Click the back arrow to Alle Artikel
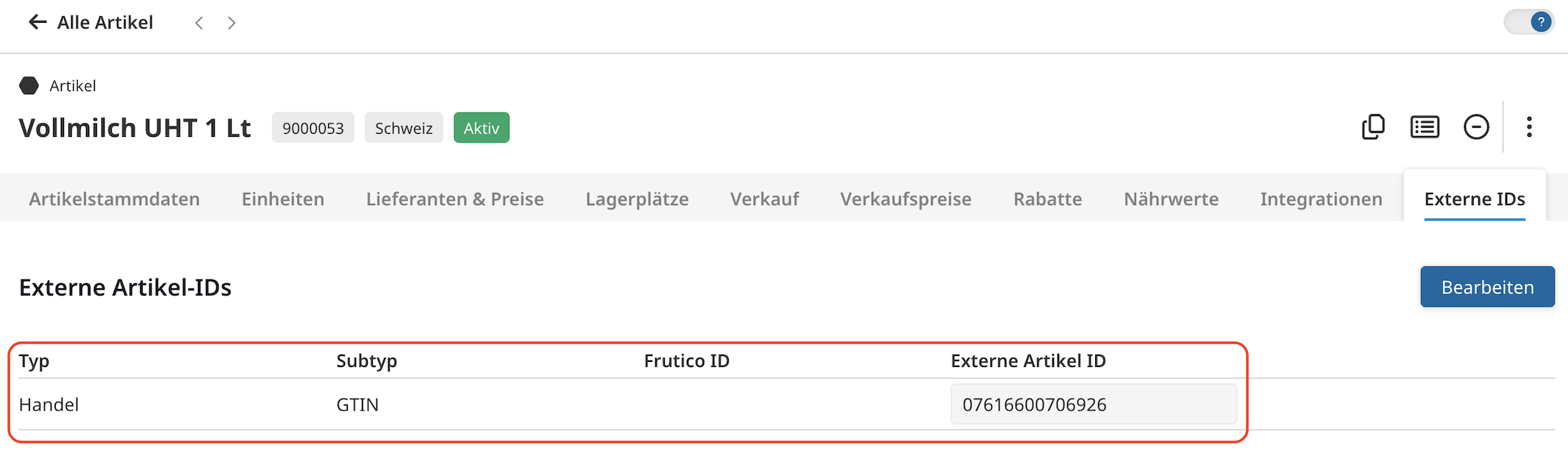Image resolution: width=1568 pixels, height=456 pixels. [37, 22]
